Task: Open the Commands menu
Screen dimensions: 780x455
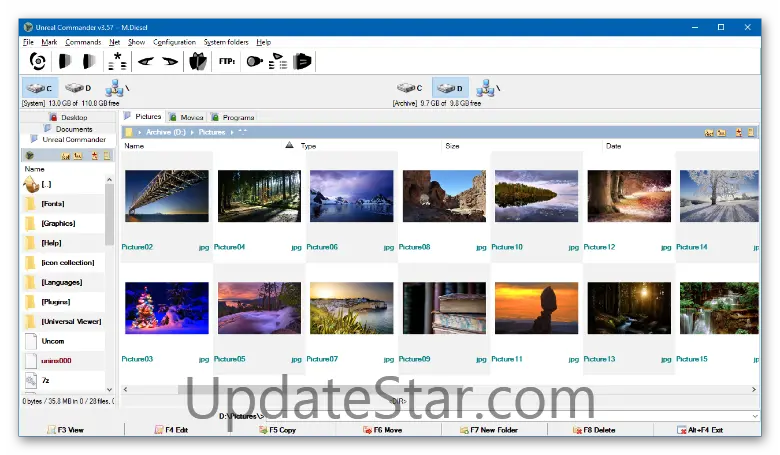Action: 83,42
